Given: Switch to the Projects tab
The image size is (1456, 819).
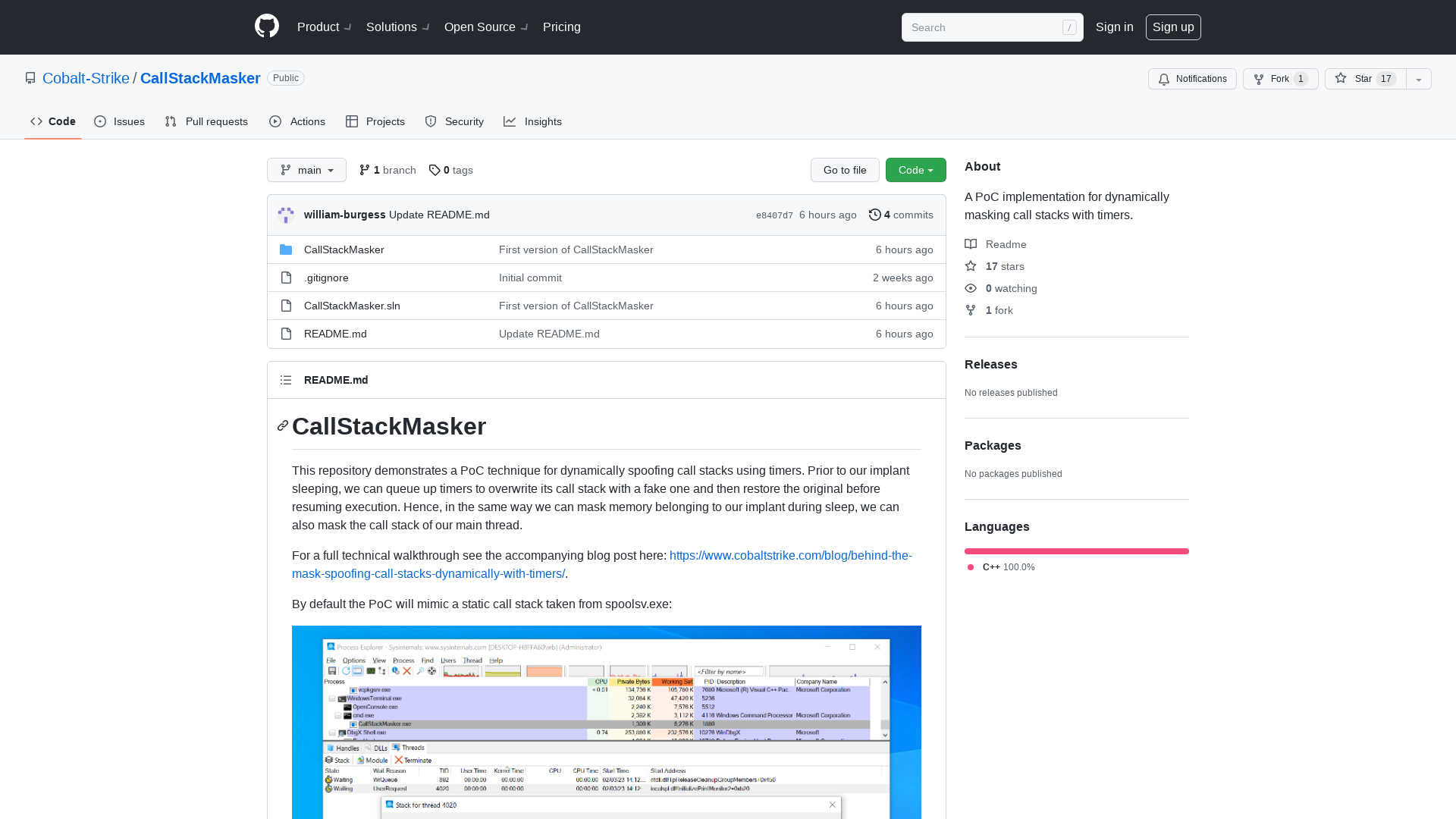Looking at the screenshot, I should [375, 121].
